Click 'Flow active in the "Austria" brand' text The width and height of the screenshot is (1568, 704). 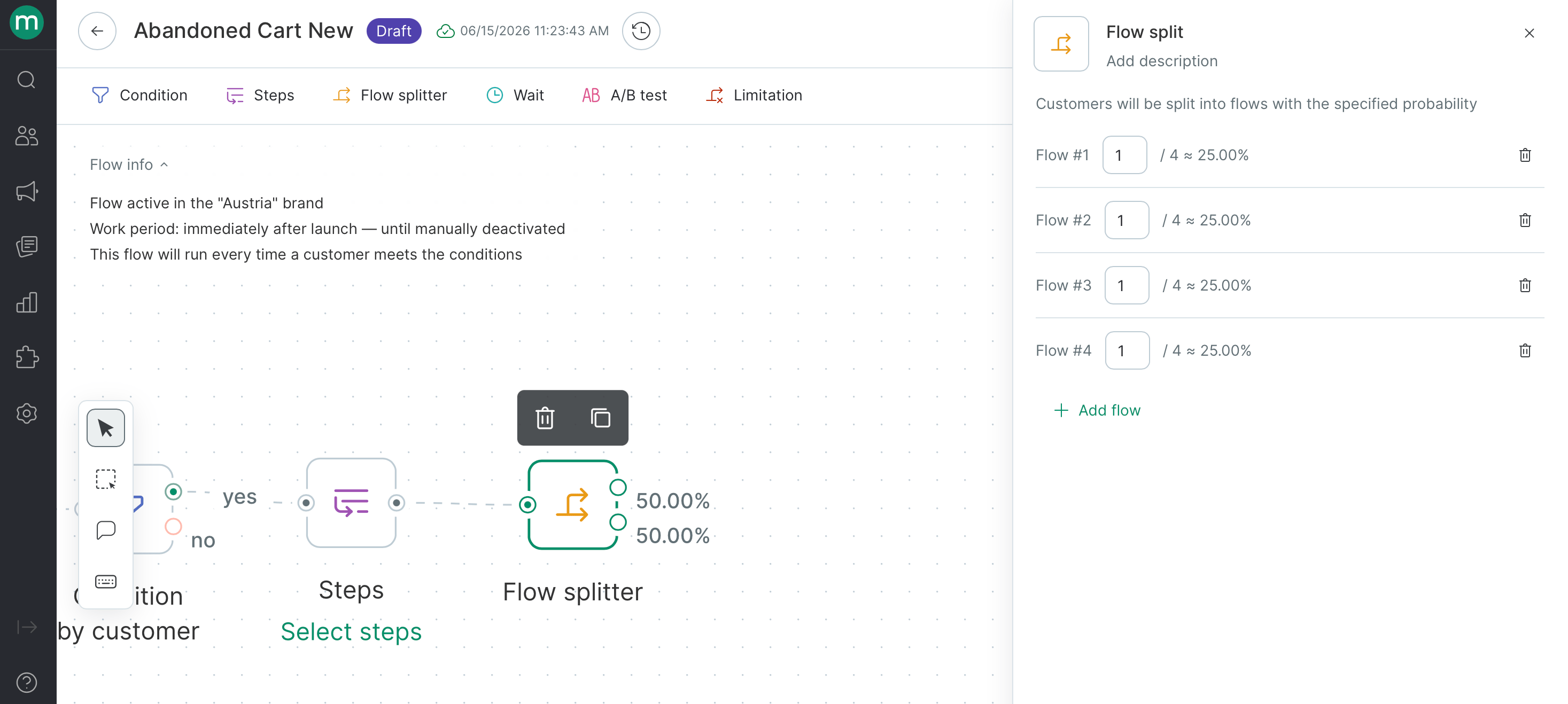(206, 203)
